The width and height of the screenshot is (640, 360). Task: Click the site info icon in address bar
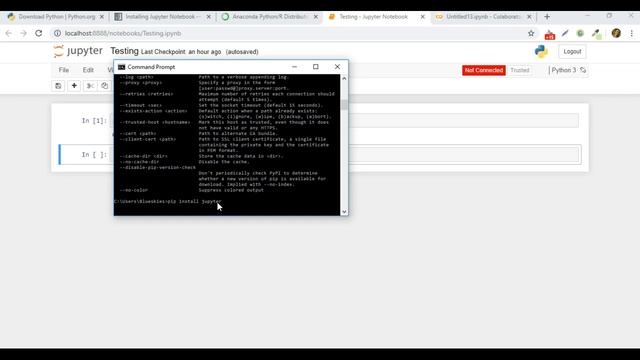[x=58, y=33]
